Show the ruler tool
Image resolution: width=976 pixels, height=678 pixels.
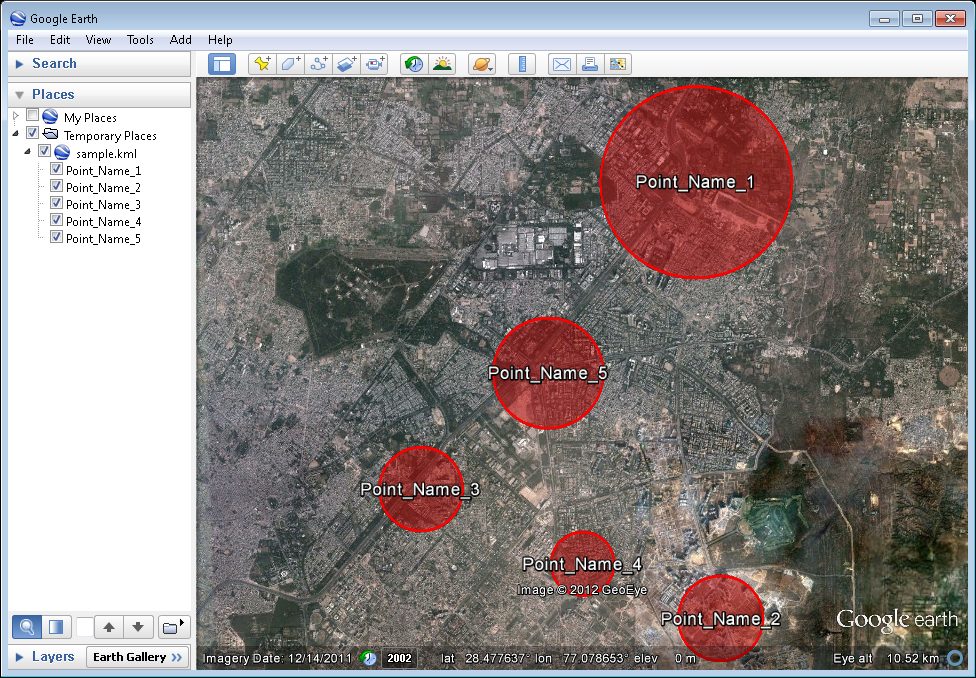[x=522, y=64]
